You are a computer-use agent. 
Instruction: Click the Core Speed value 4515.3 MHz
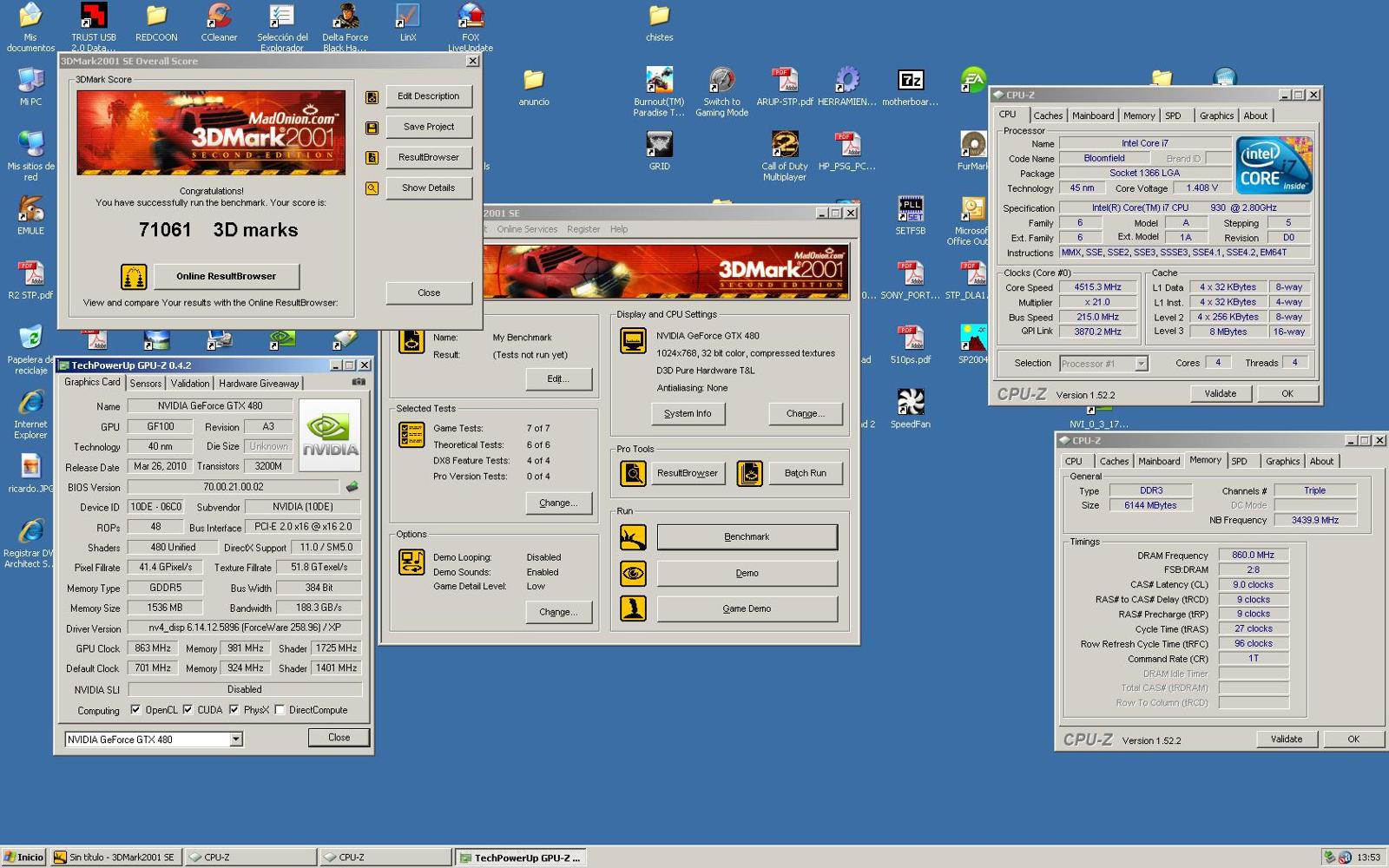pyautogui.click(x=1097, y=287)
